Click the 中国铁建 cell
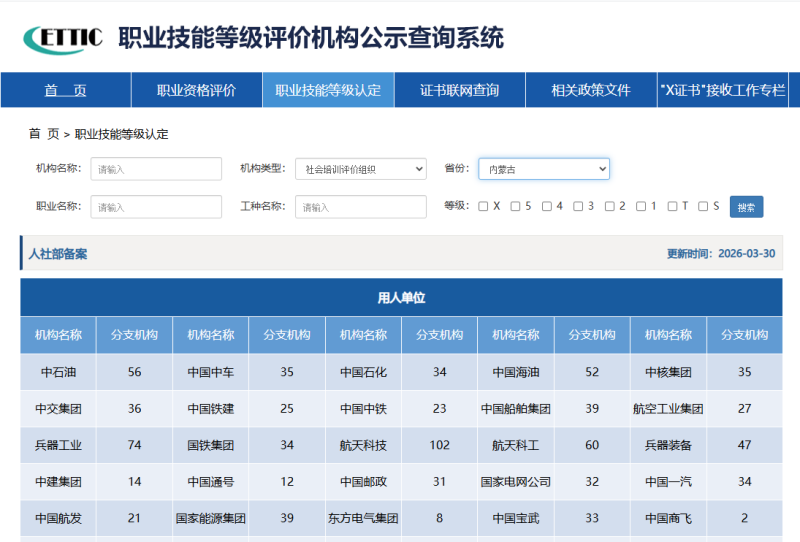The width and height of the screenshot is (800, 542). coord(211,409)
